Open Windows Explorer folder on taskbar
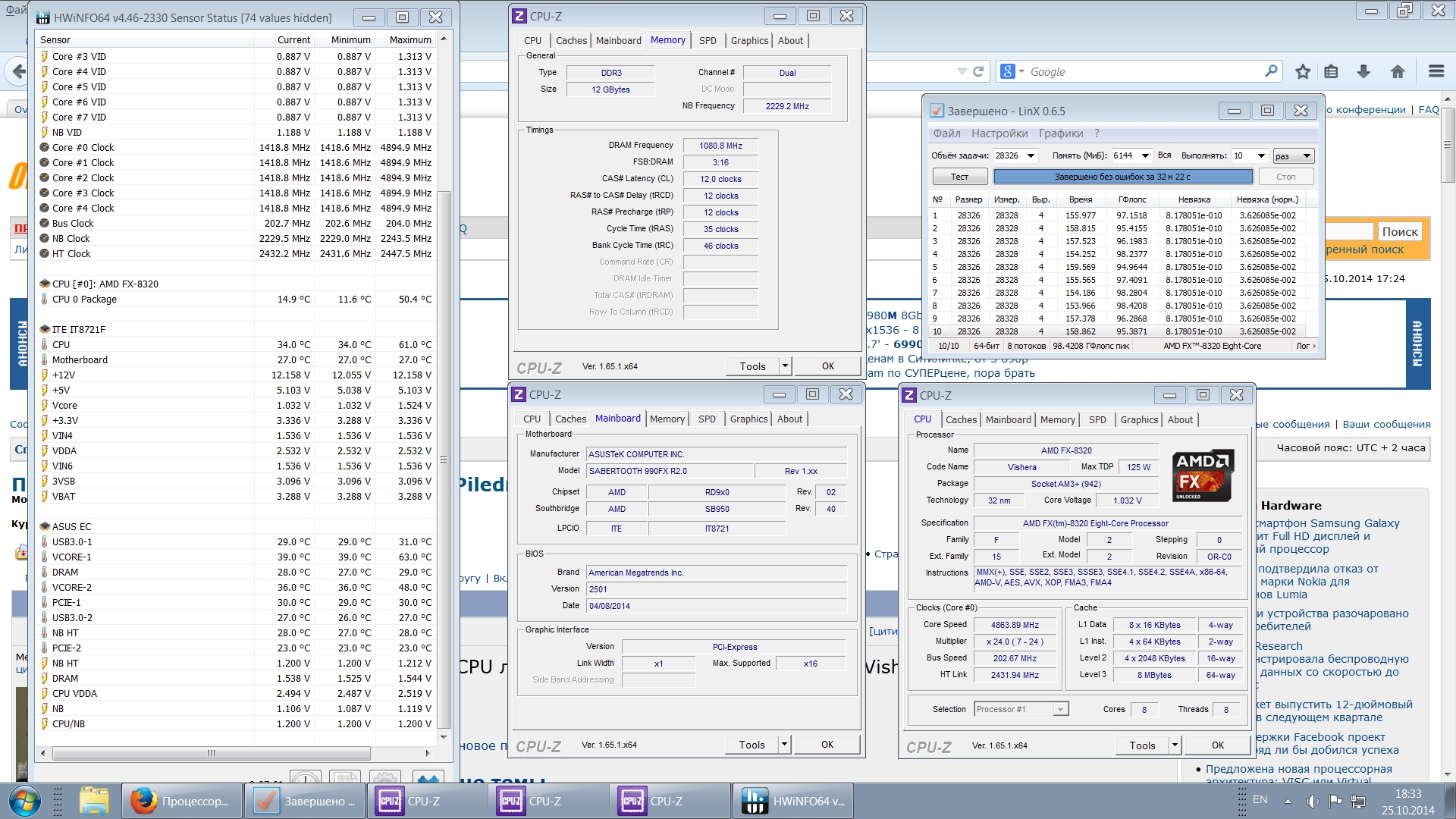 pyautogui.click(x=94, y=801)
